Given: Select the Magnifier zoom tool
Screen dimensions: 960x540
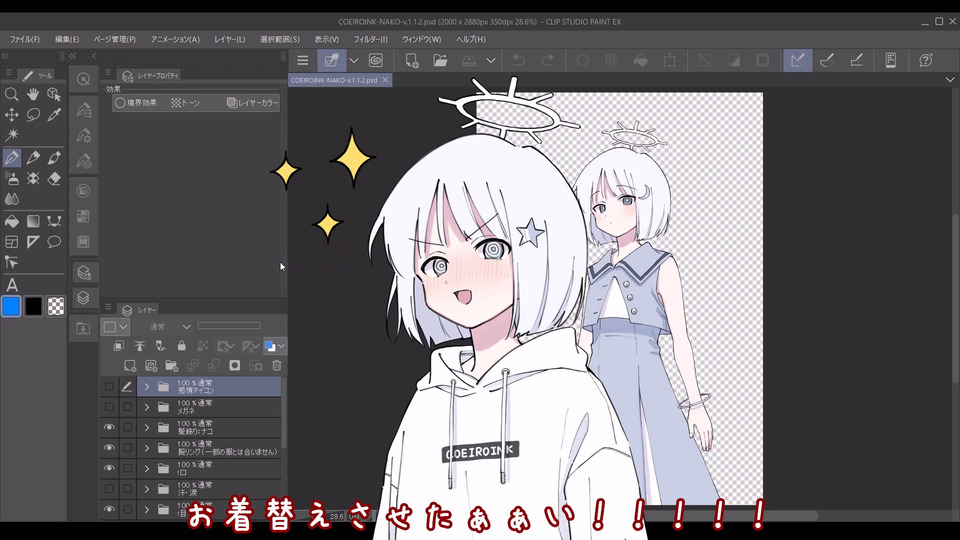Looking at the screenshot, I should coord(12,94).
